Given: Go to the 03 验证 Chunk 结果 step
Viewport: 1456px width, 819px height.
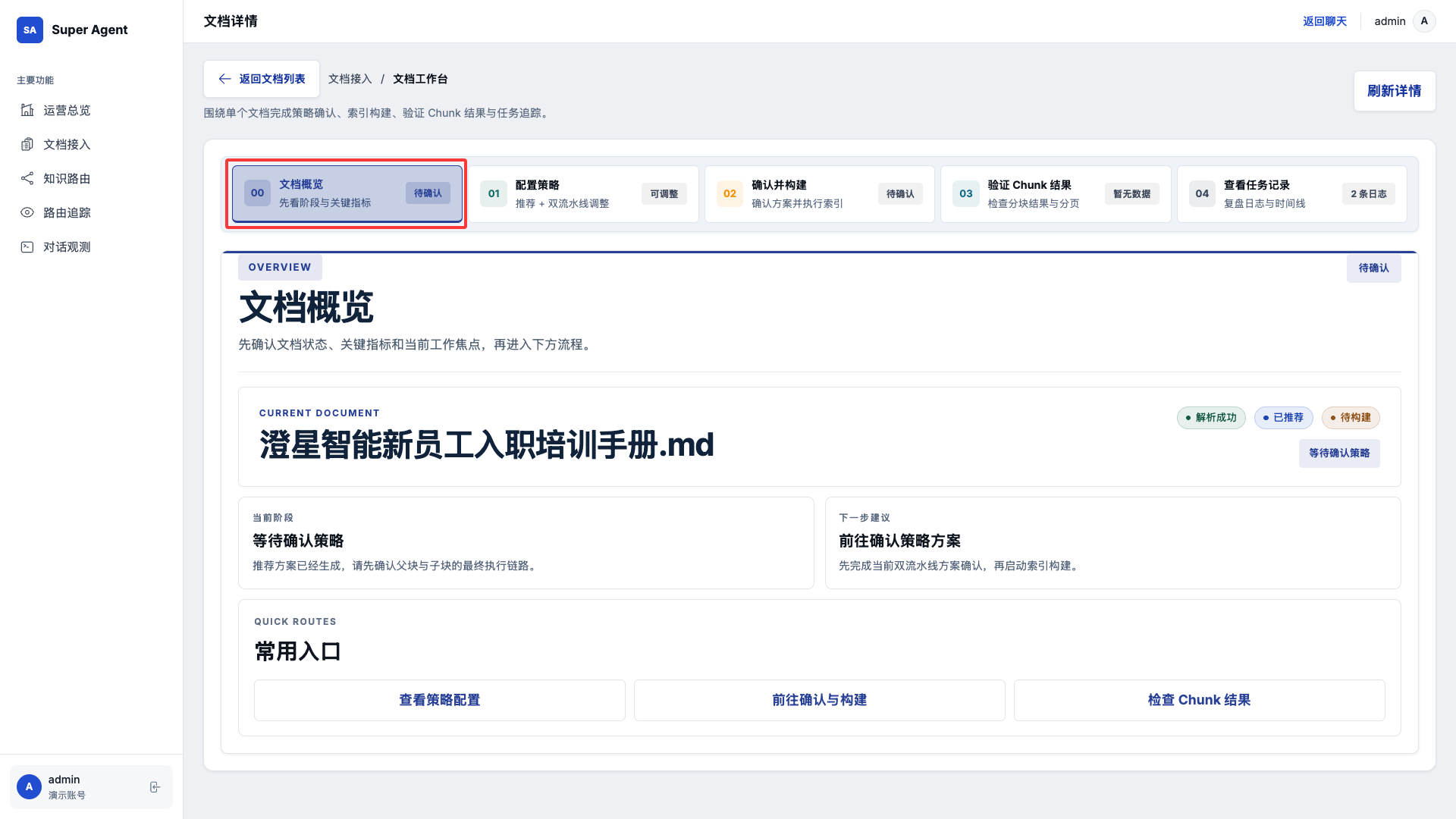Looking at the screenshot, I should 1055,194.
